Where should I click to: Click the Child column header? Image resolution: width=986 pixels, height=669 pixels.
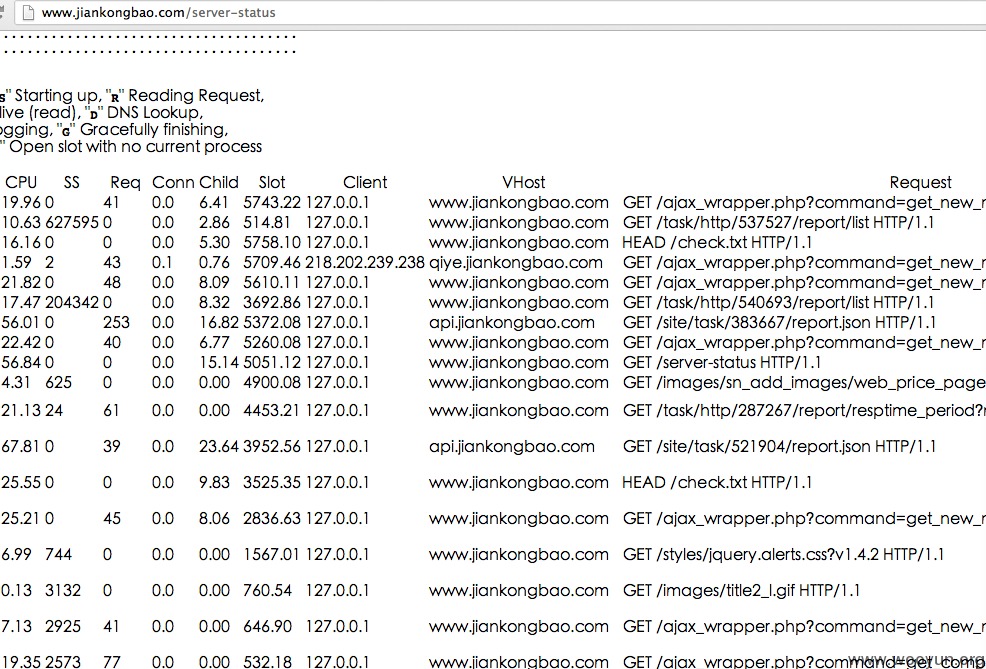[219, 182]
